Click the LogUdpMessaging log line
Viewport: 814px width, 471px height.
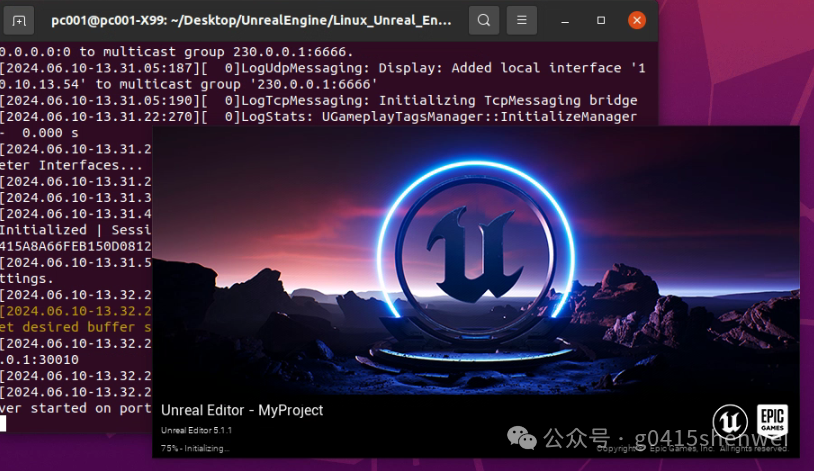coord(322,68)
